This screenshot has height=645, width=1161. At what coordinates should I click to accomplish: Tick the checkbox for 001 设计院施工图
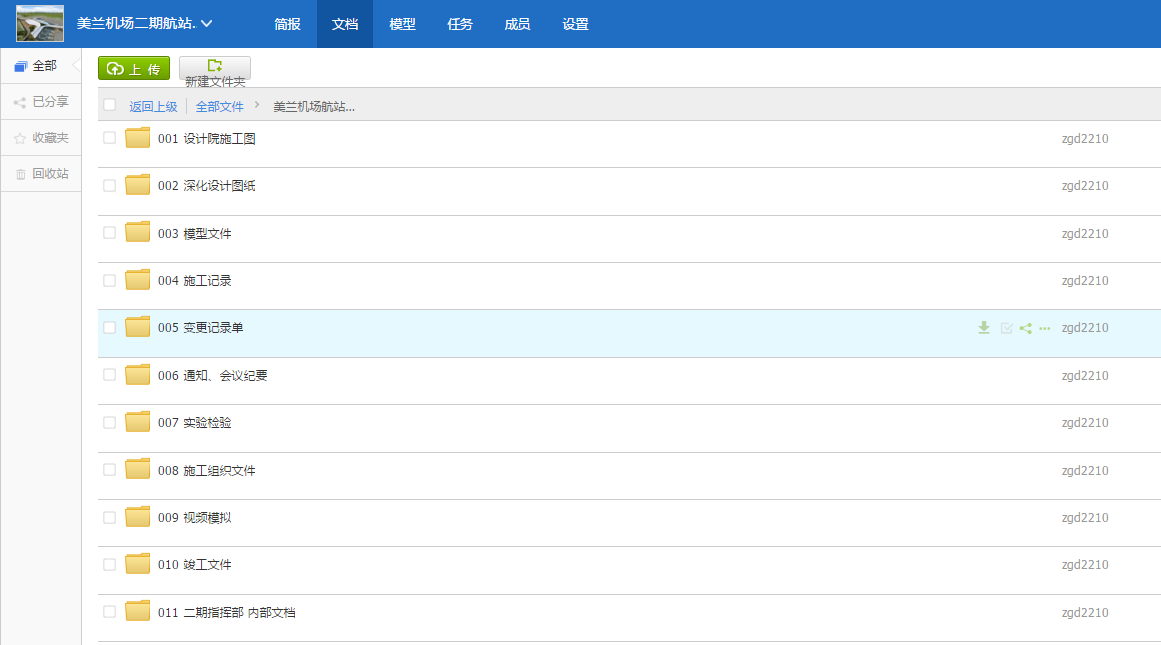click(110, 138)
